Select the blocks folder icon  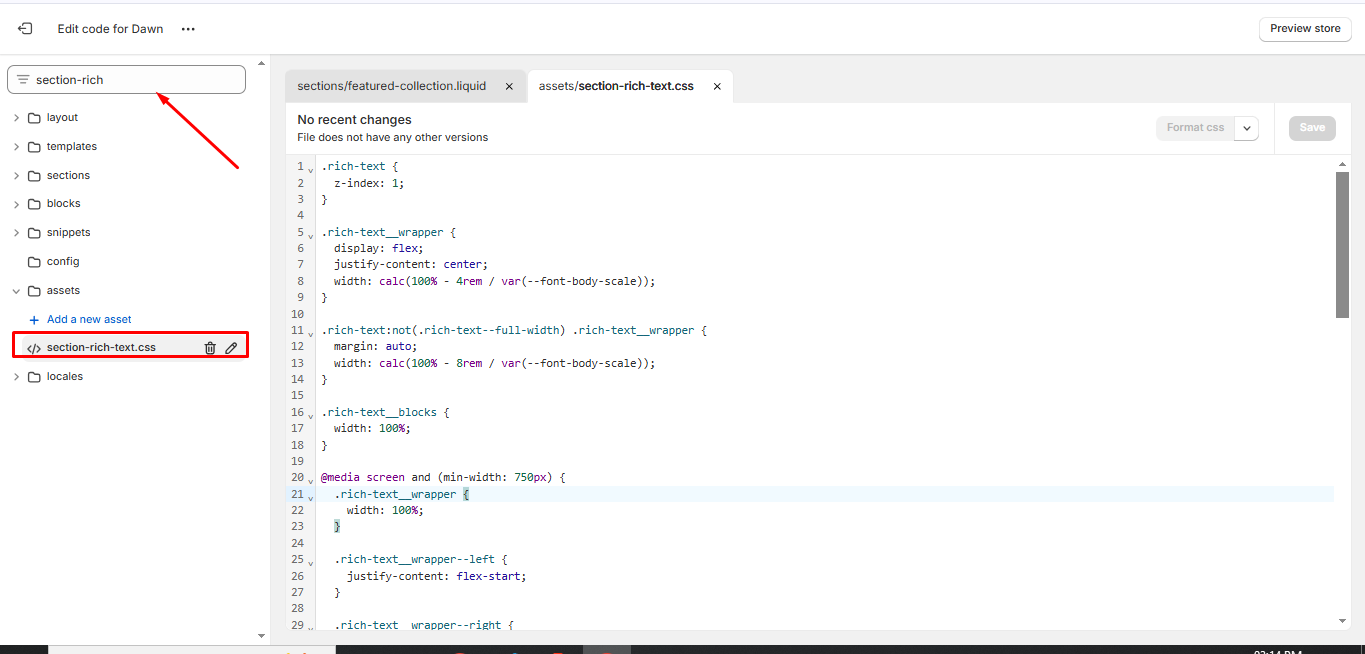point(34,204)
